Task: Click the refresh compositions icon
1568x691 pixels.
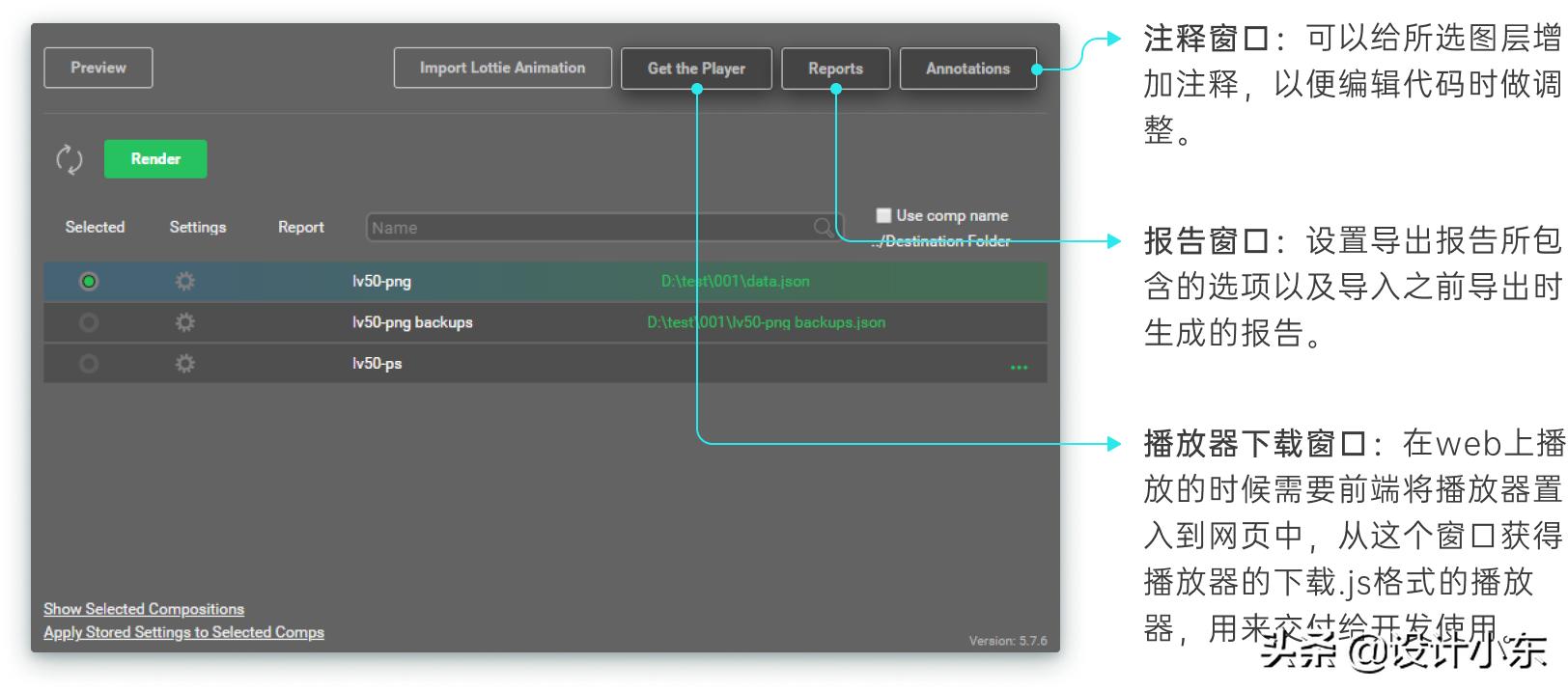Action: (69, 159)
